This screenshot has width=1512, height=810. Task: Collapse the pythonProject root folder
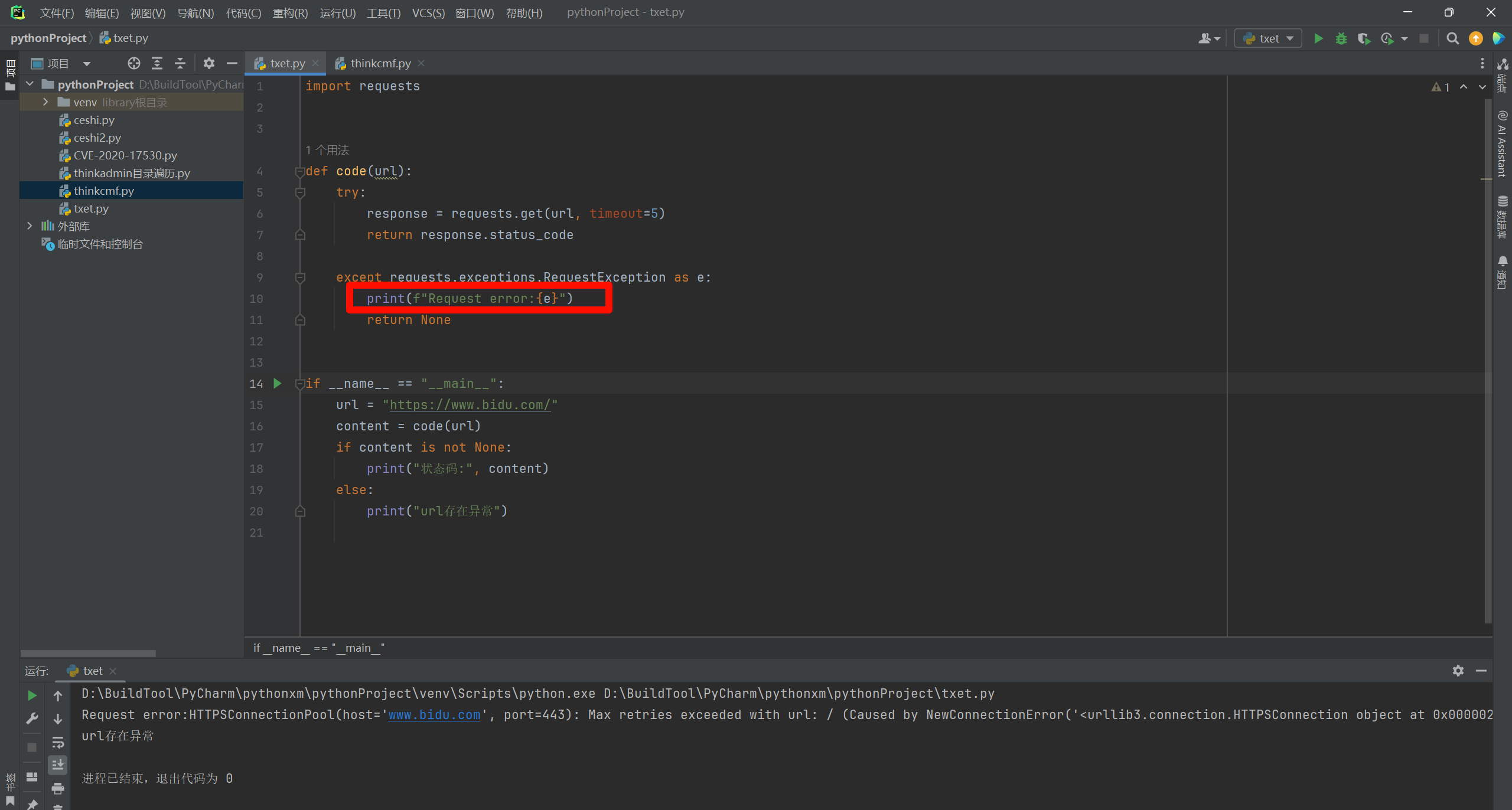(30, 84)
